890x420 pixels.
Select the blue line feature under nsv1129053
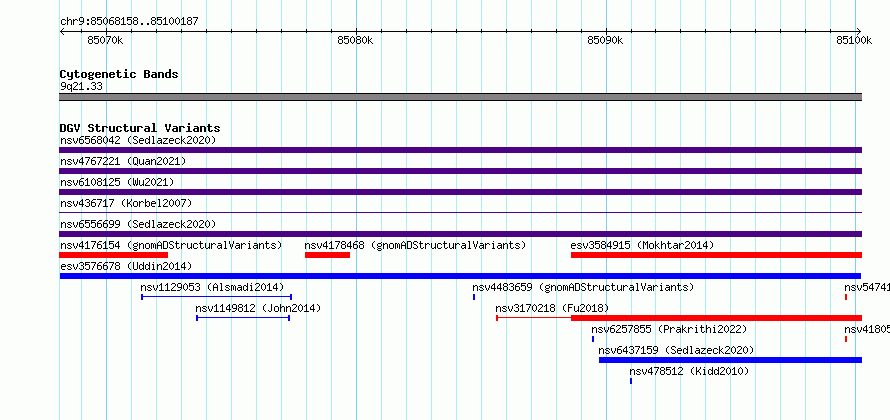[216, 297]
